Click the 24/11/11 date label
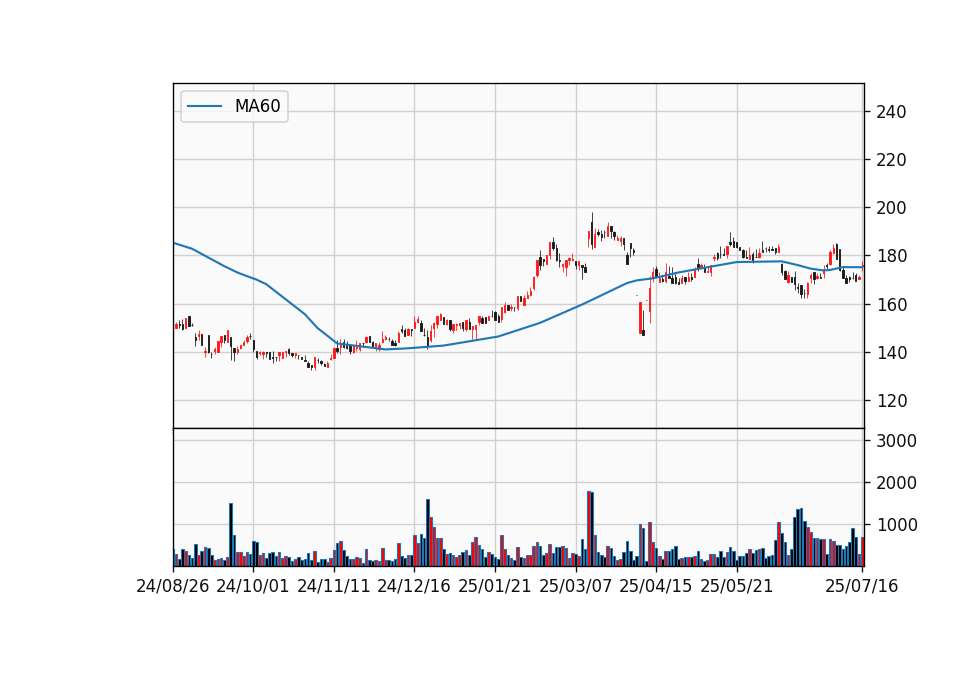The image size is (960, 690). [x=334, y=586]
